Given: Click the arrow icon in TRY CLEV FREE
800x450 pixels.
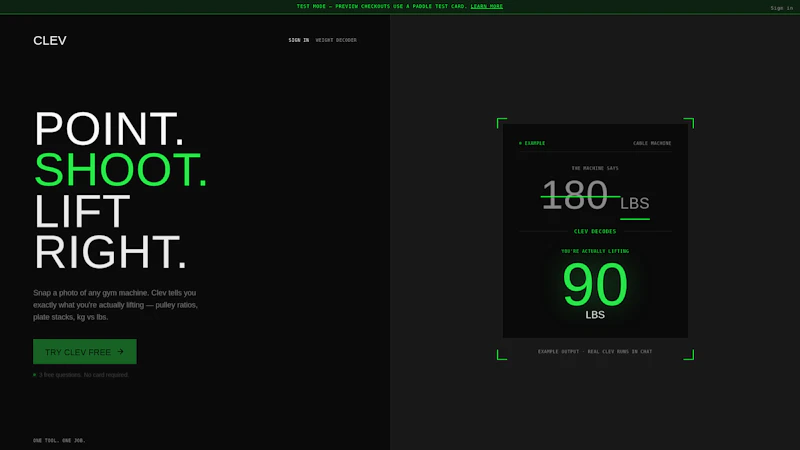Looking at the screenshot, I should coord(120,352).
